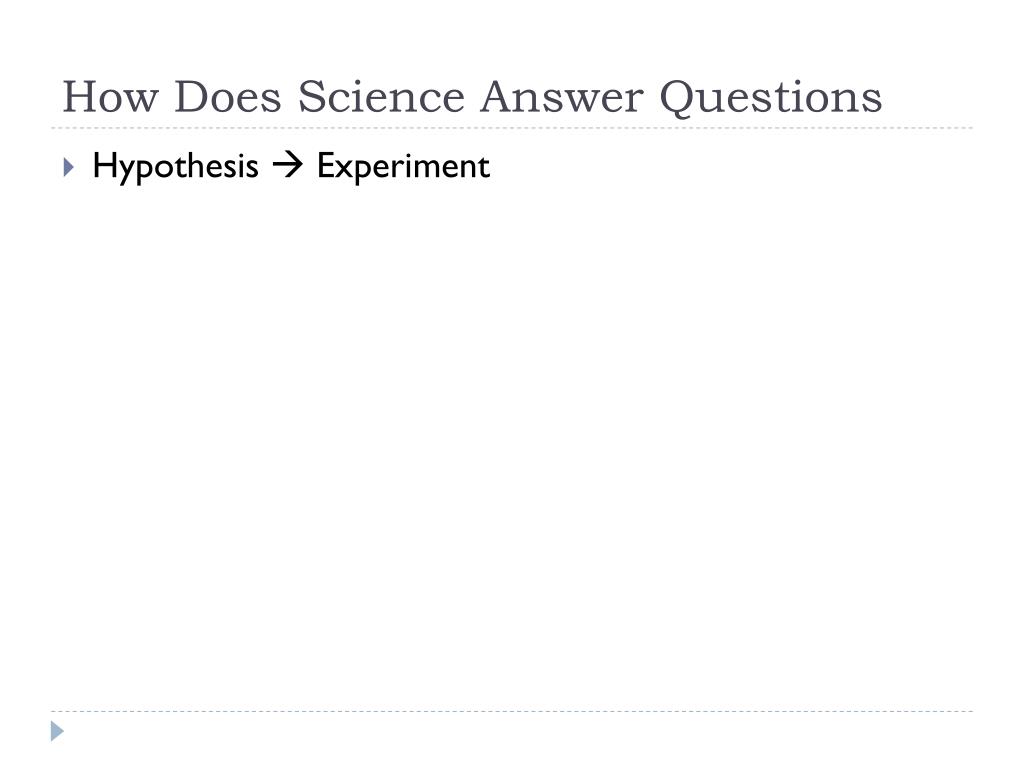Select the word "Questions" in the title
The height and width of the screenshot is (768, 1024).
[x=771, y=99]
